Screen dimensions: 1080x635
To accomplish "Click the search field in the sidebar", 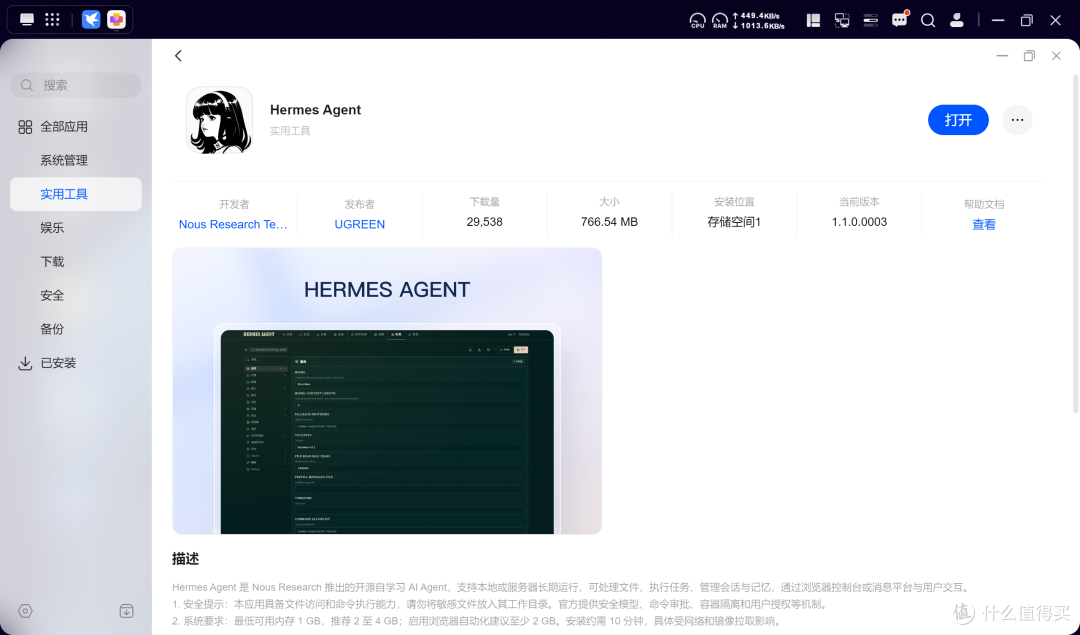I will [76, 85].
